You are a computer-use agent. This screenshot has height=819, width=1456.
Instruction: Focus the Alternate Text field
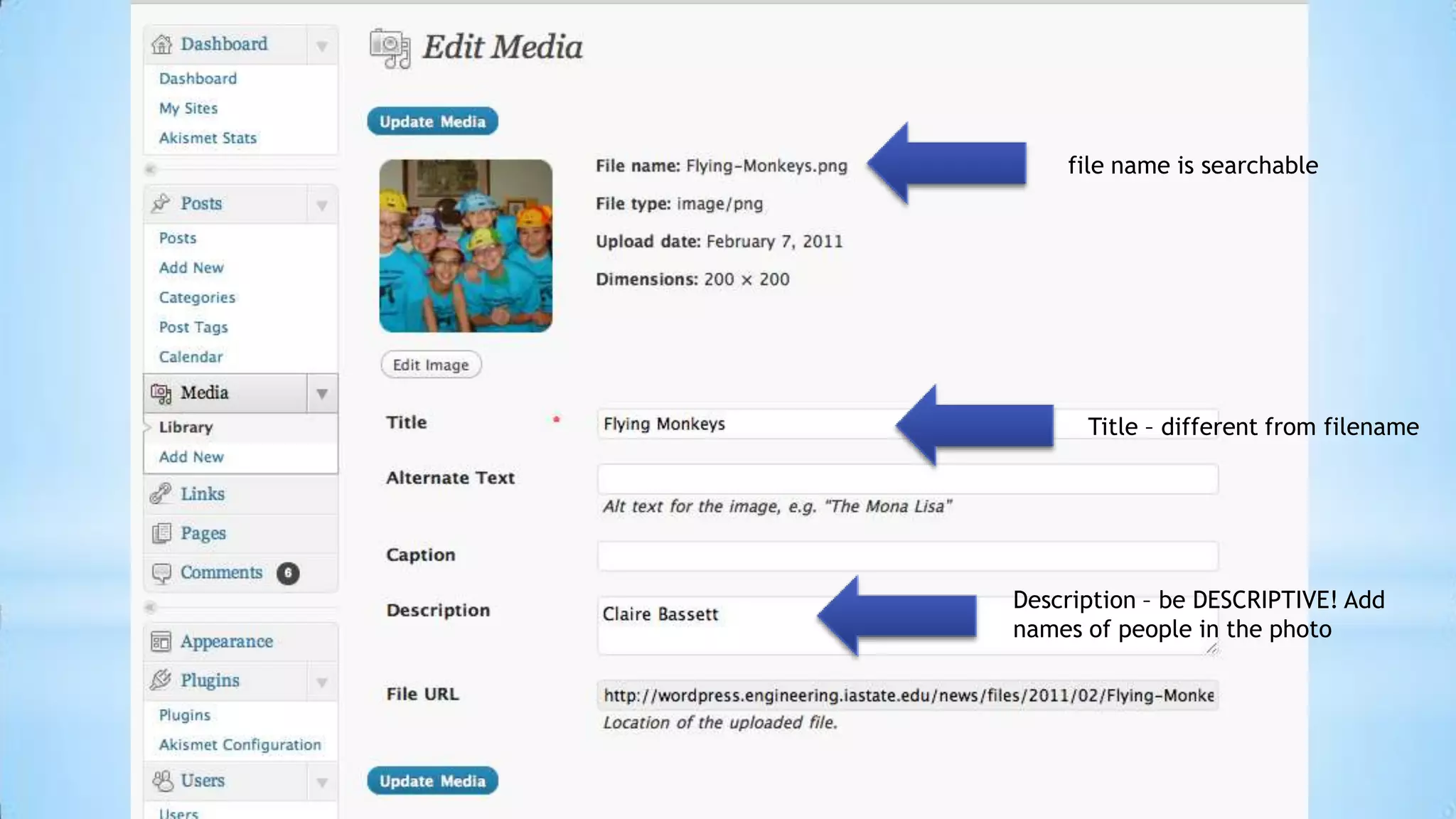907,479
